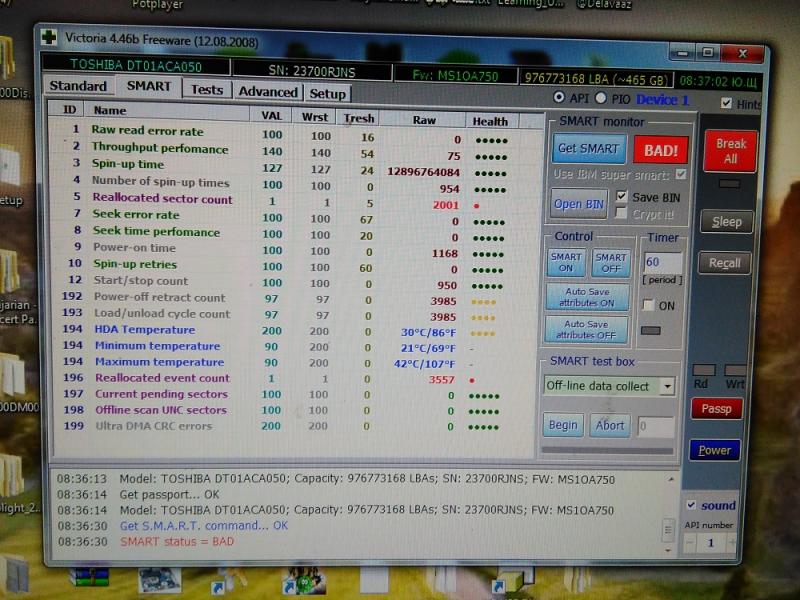
Task: Click the 'Get passport... OK' log entry
Action: [169, 494]
